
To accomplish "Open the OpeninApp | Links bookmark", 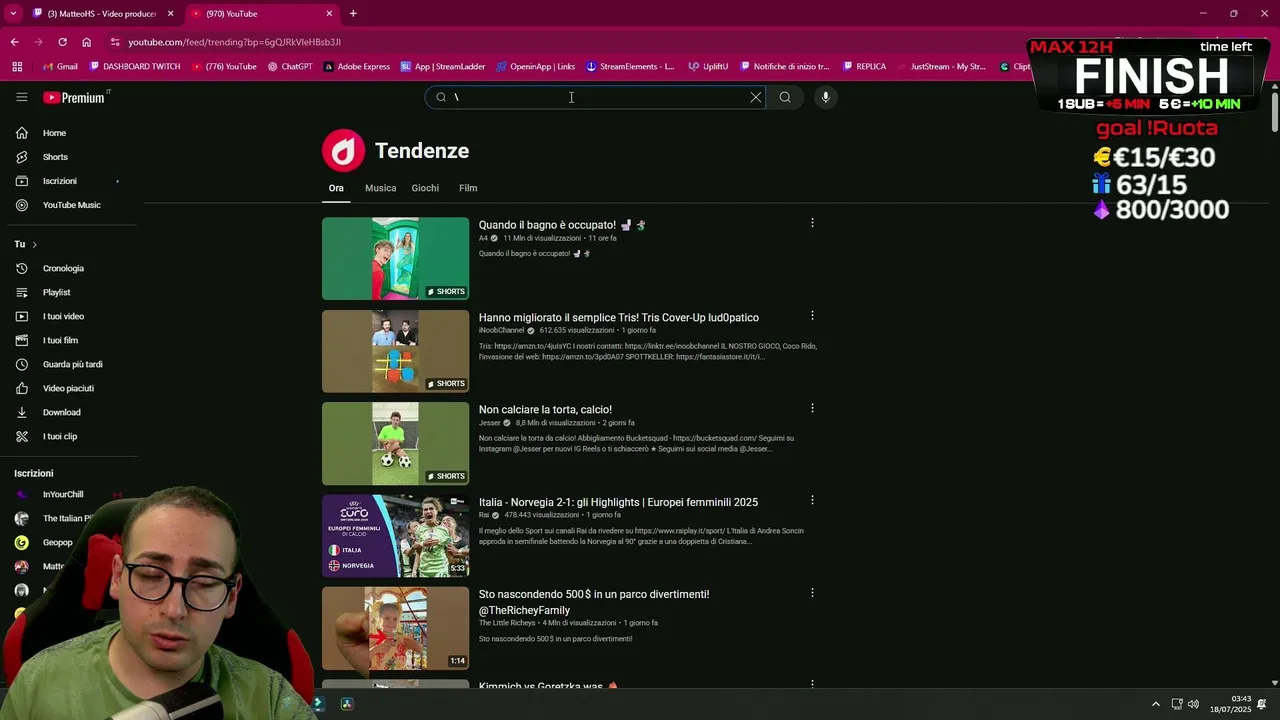I will pyautogui.click(x=535, y=67).
